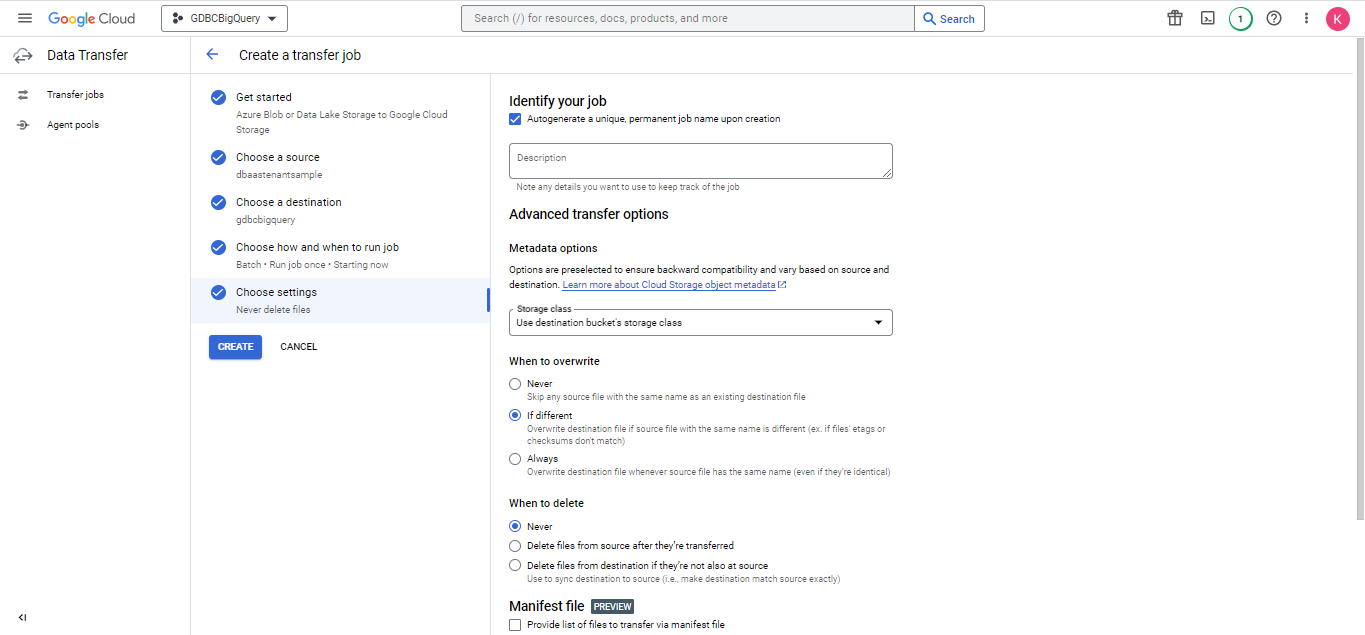Click into the Description text field

click(700, 161)
